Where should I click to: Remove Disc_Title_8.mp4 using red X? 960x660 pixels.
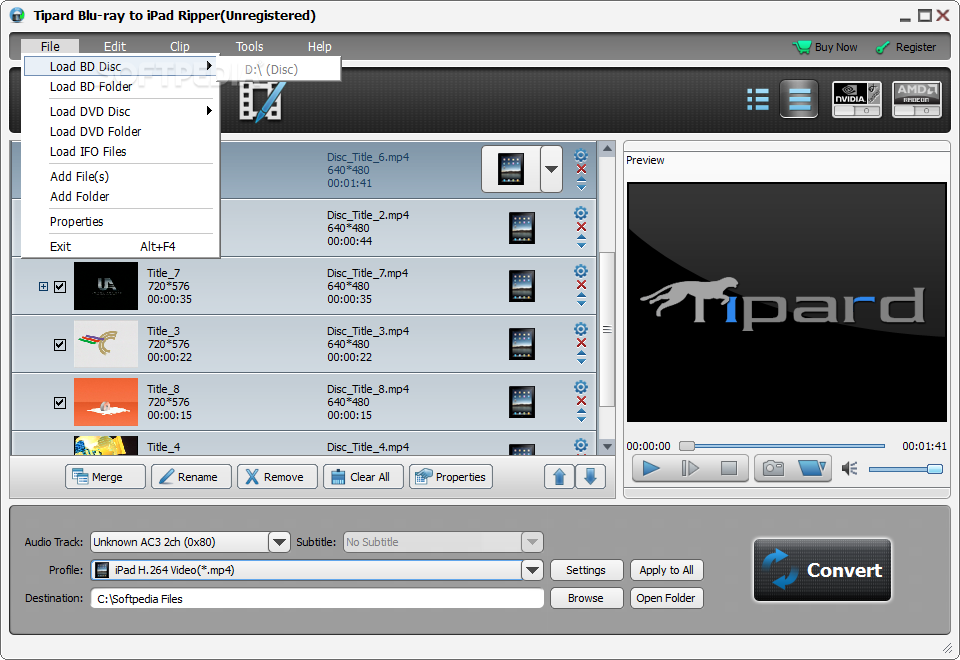click(581, 401)
